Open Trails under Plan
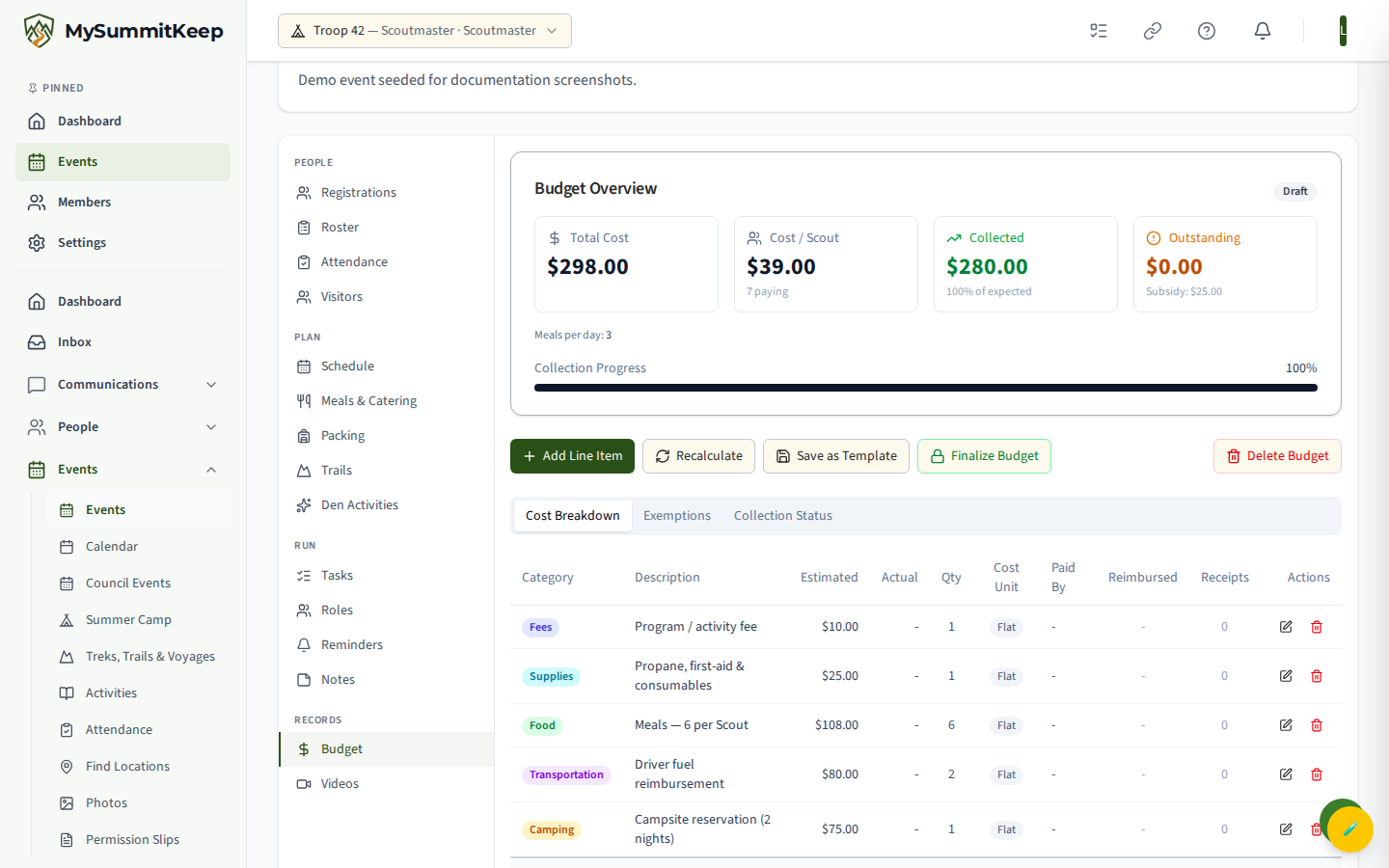 click(x=386, y=471)
